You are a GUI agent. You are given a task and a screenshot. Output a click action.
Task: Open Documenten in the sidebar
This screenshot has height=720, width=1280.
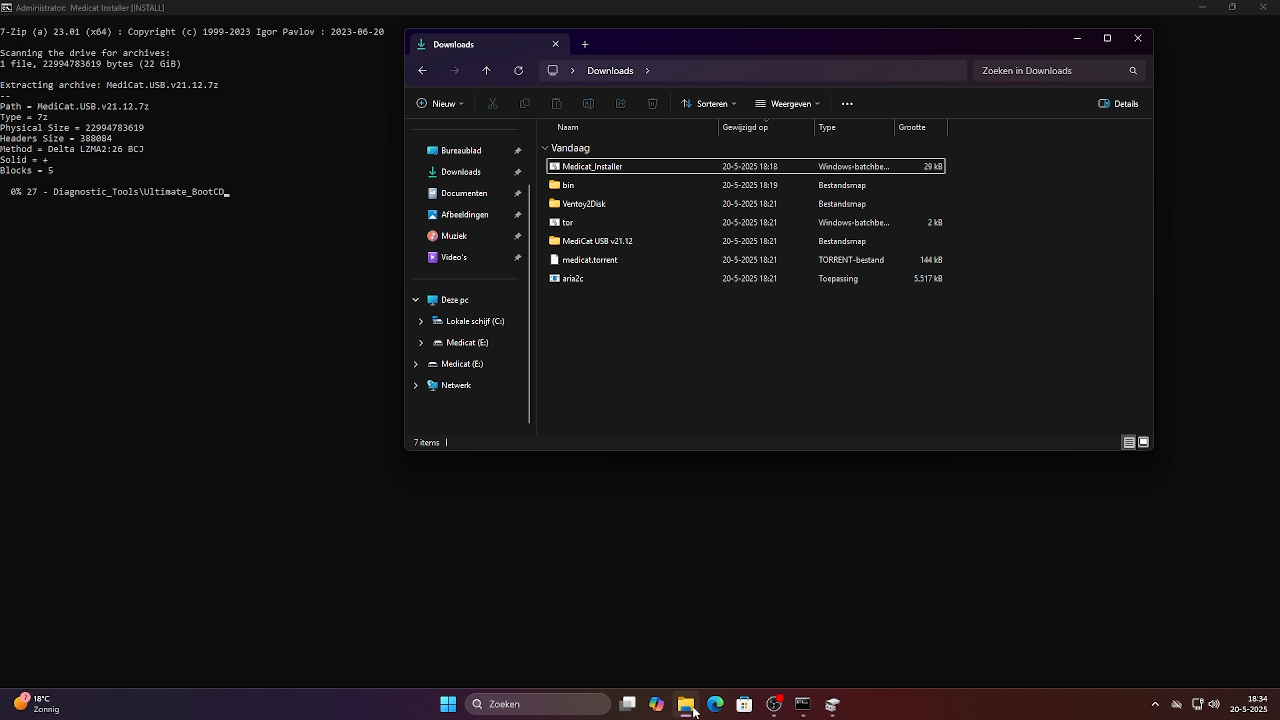(464, 193)
